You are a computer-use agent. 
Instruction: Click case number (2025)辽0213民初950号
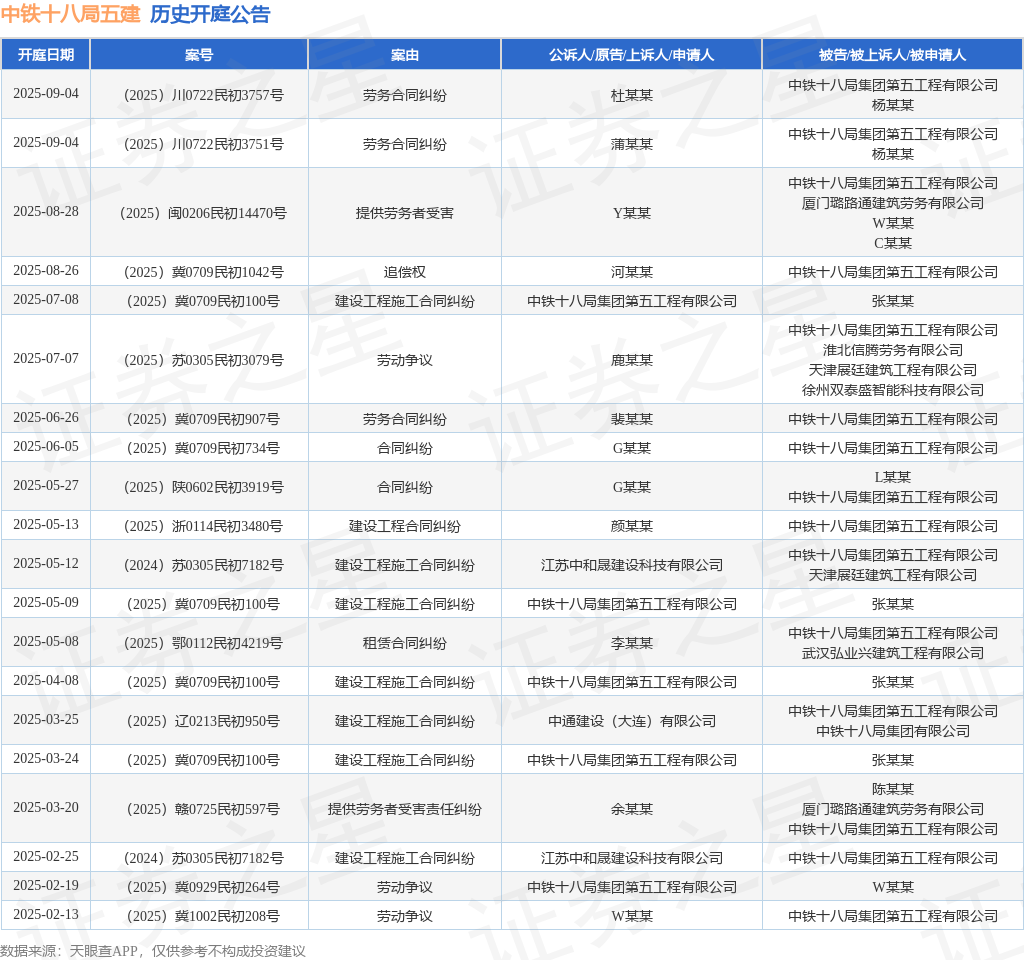pyautogui.click(x=203, y=721)
